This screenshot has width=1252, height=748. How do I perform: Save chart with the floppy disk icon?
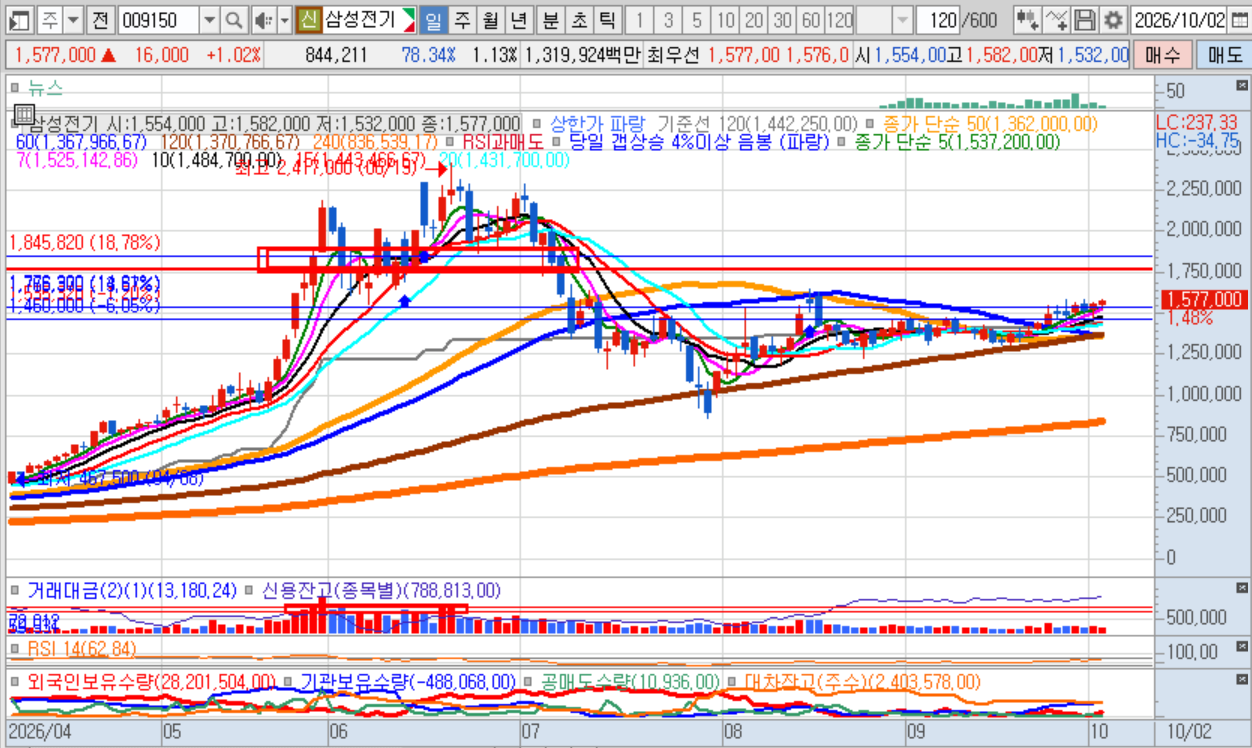[x=1085, y=19]
